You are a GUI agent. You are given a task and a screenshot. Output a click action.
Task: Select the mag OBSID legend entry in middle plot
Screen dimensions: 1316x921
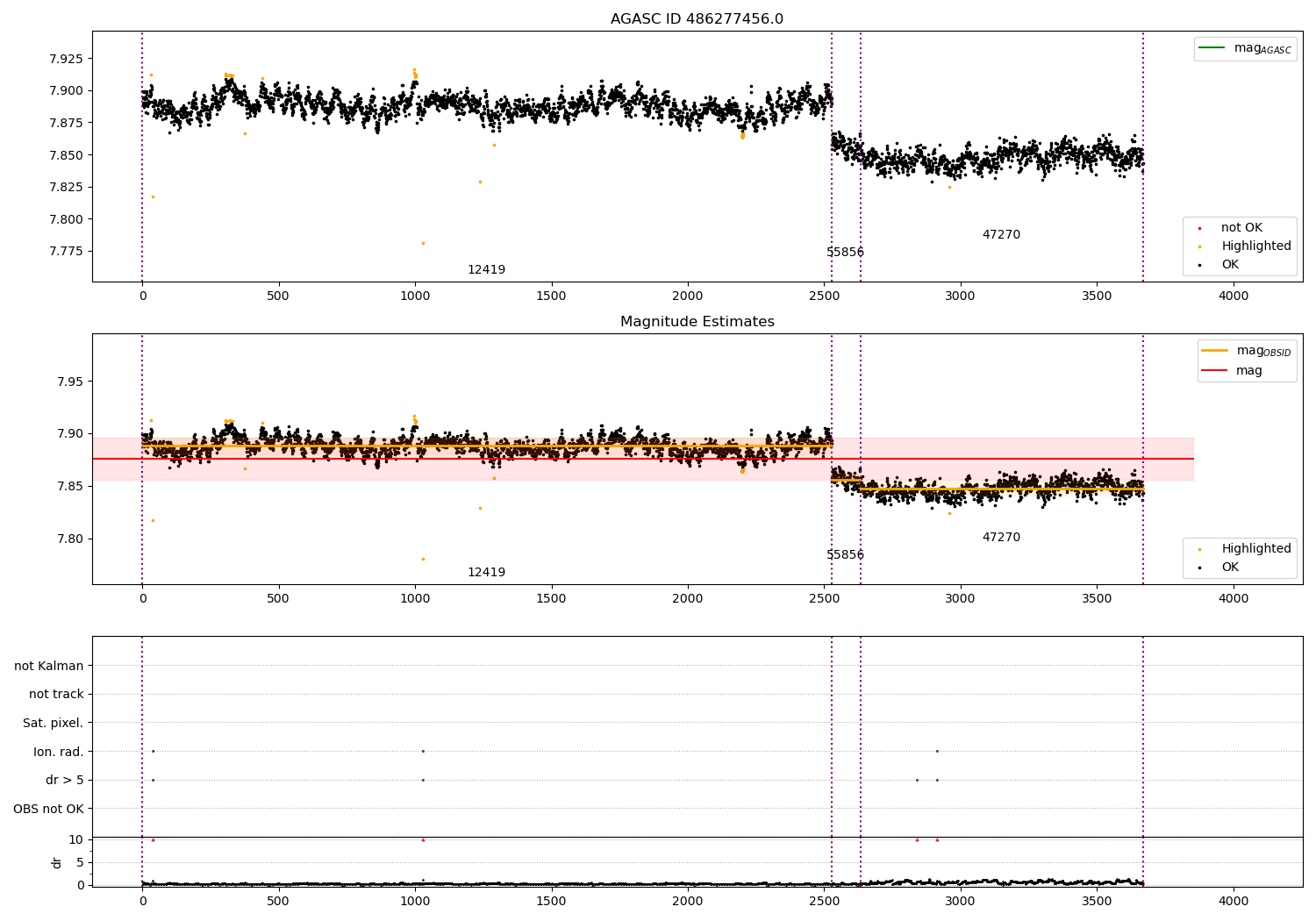pyautogui.click(x=1247, y=351)
